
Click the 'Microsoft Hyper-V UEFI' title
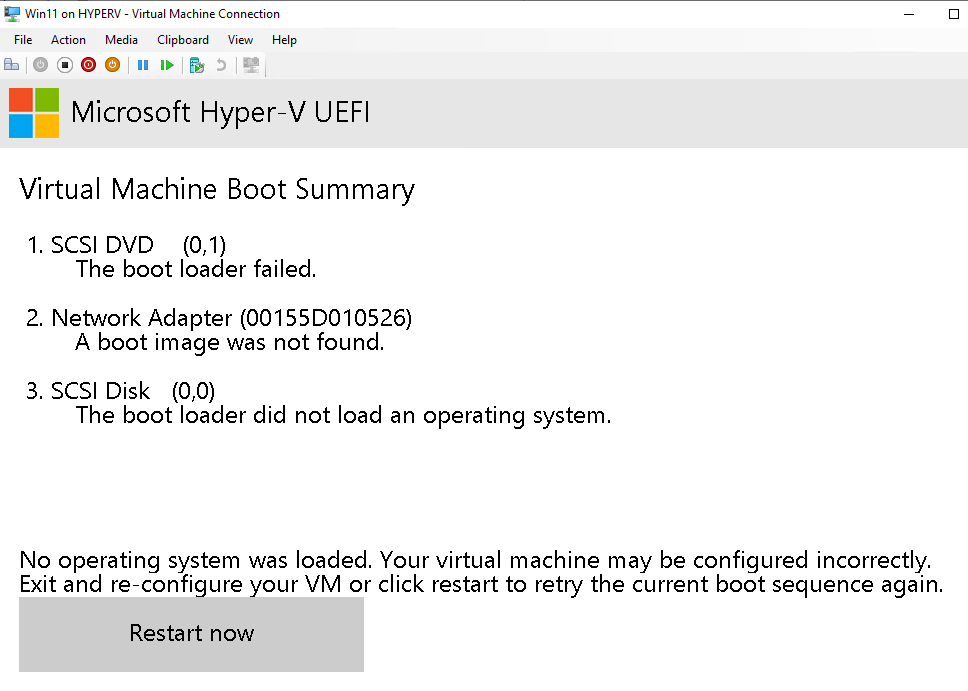click(220, 112)
